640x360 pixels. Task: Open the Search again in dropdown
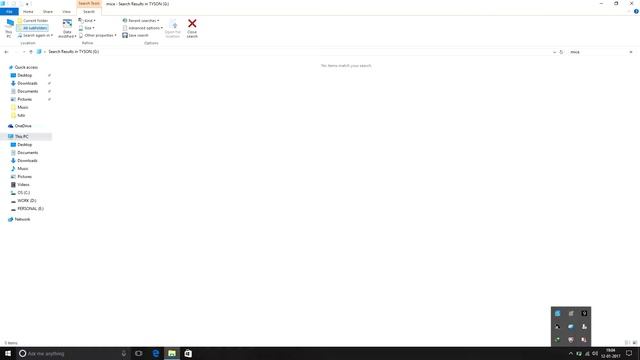pyautogui.click(x=35, y=36)
